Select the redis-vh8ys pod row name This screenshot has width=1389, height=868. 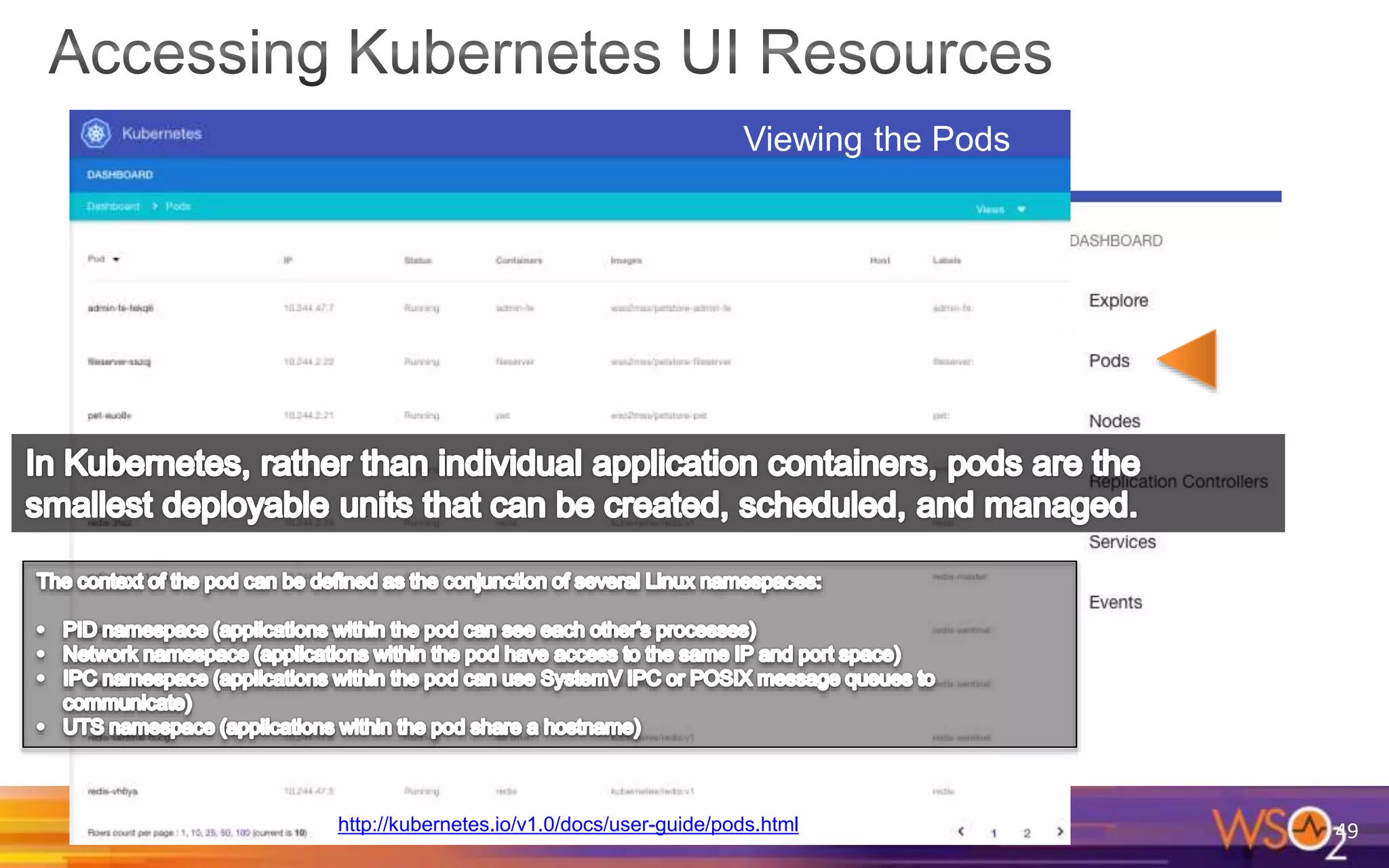113,791
